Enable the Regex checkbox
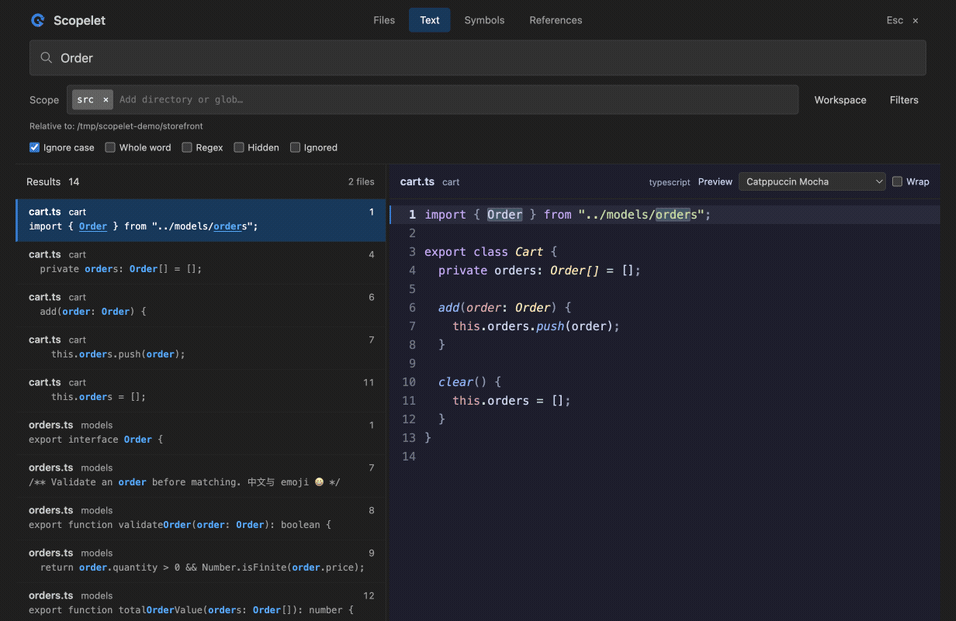 (187, 147)
